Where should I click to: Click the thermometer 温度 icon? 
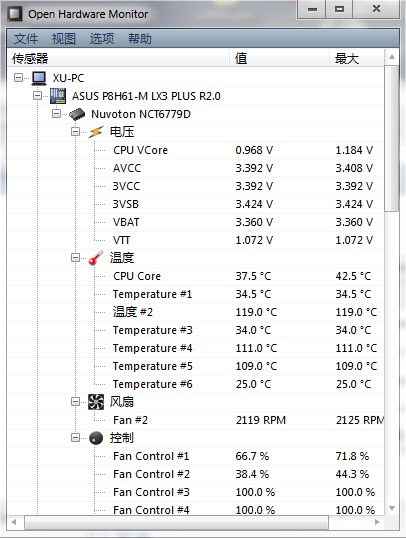coord(96,258)
